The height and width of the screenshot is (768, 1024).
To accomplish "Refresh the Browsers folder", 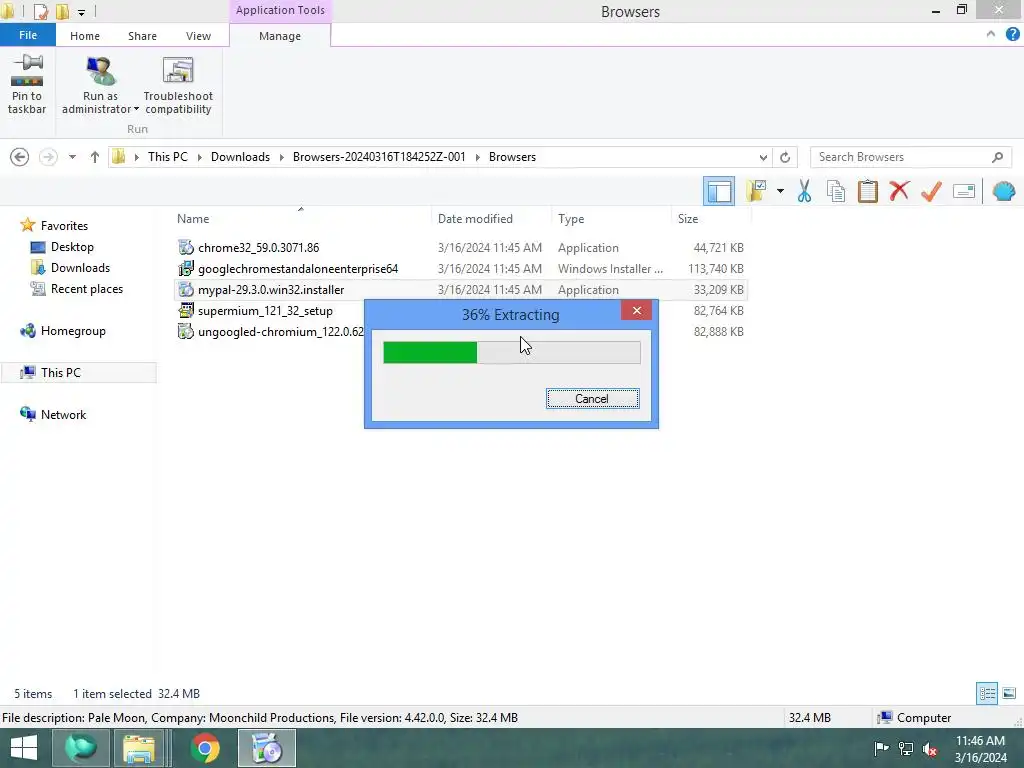I will pos(785,157).
